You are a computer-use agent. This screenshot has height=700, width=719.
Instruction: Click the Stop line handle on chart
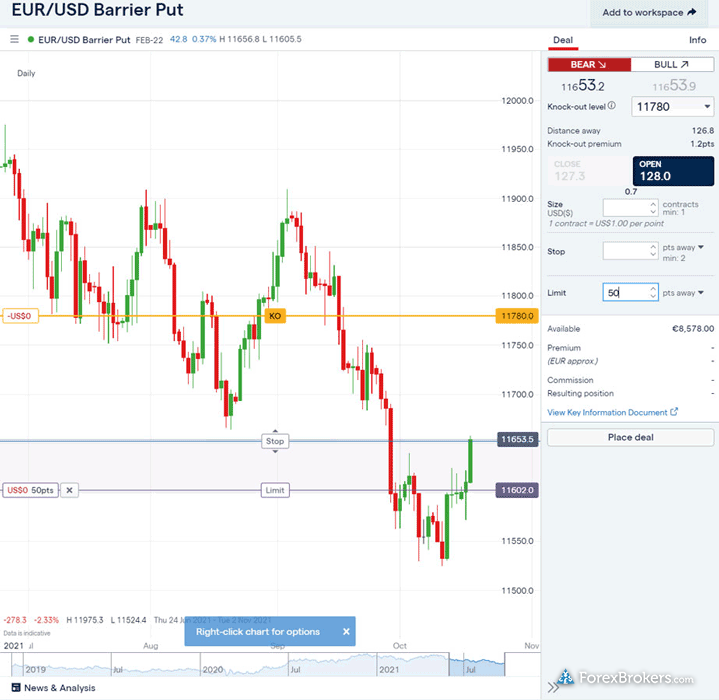point(275,441)
